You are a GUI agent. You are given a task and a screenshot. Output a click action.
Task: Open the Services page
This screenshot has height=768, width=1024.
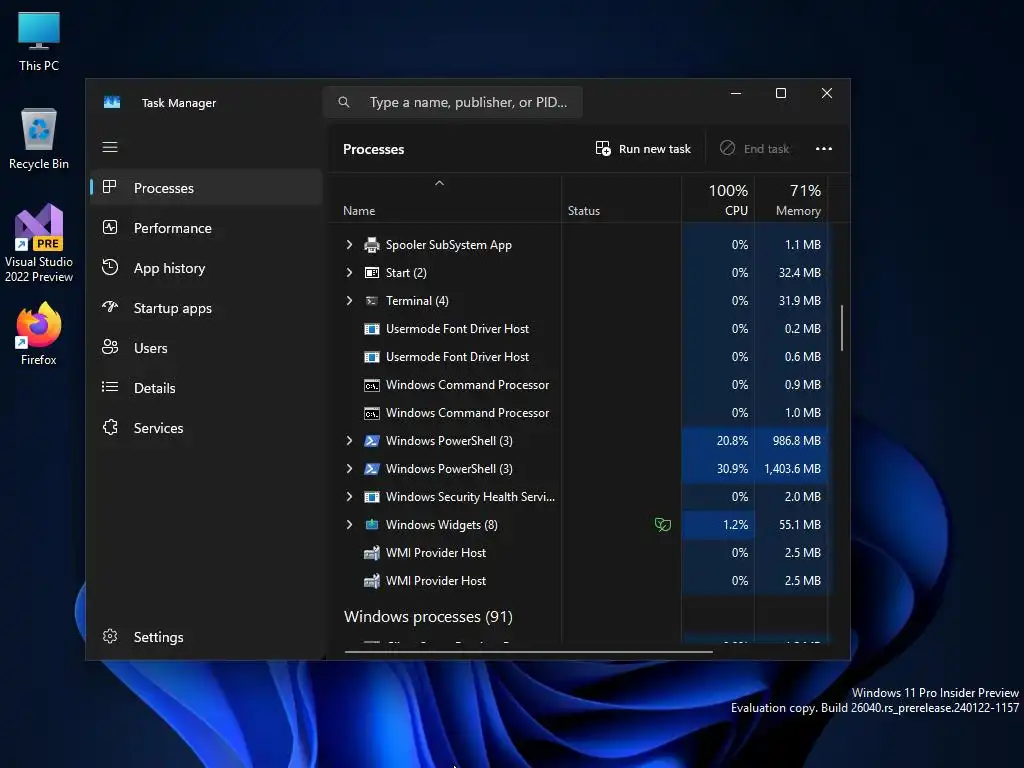coord(206,428)
